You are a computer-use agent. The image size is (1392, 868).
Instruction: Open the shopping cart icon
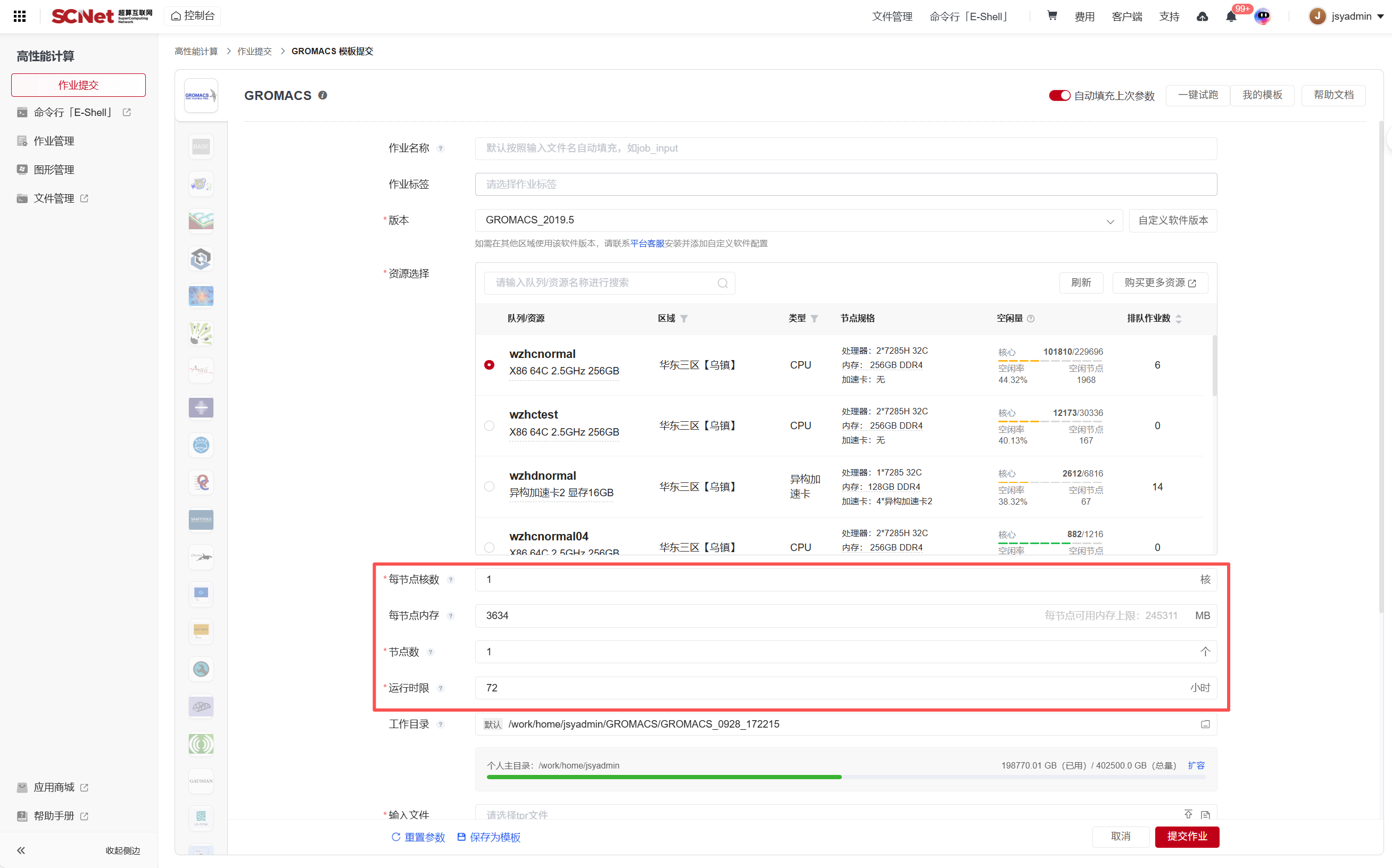pos(1051,15)
